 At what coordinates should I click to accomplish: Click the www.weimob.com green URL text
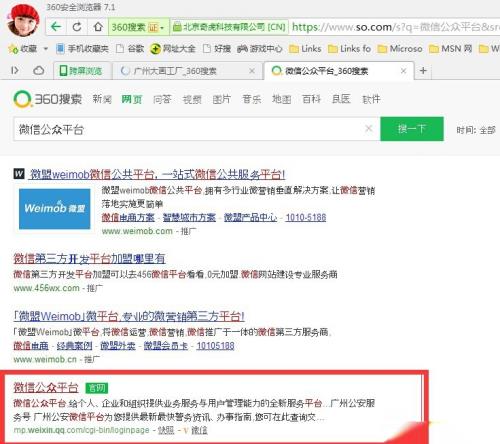pyautogui.click(x=137, y=231)
